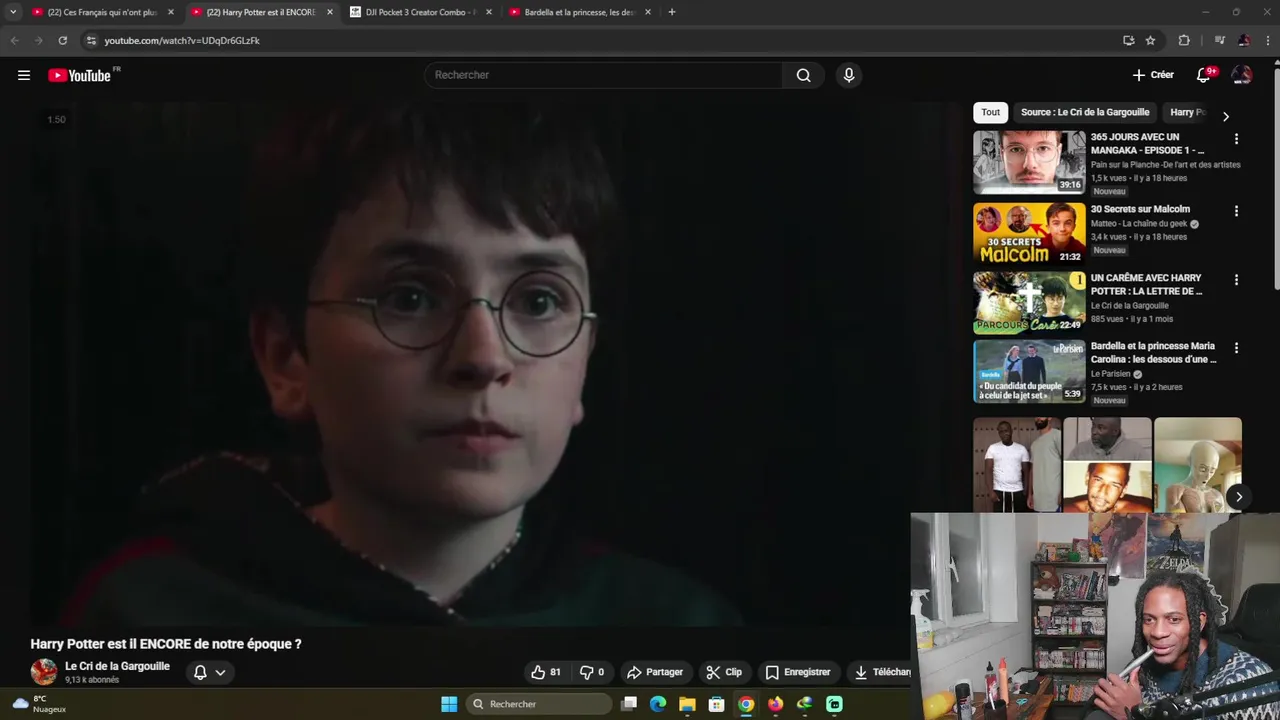Open more options for 365 Jours avec un Mangaka
The image size is (1280, 720).
(x=1236, y=139)
